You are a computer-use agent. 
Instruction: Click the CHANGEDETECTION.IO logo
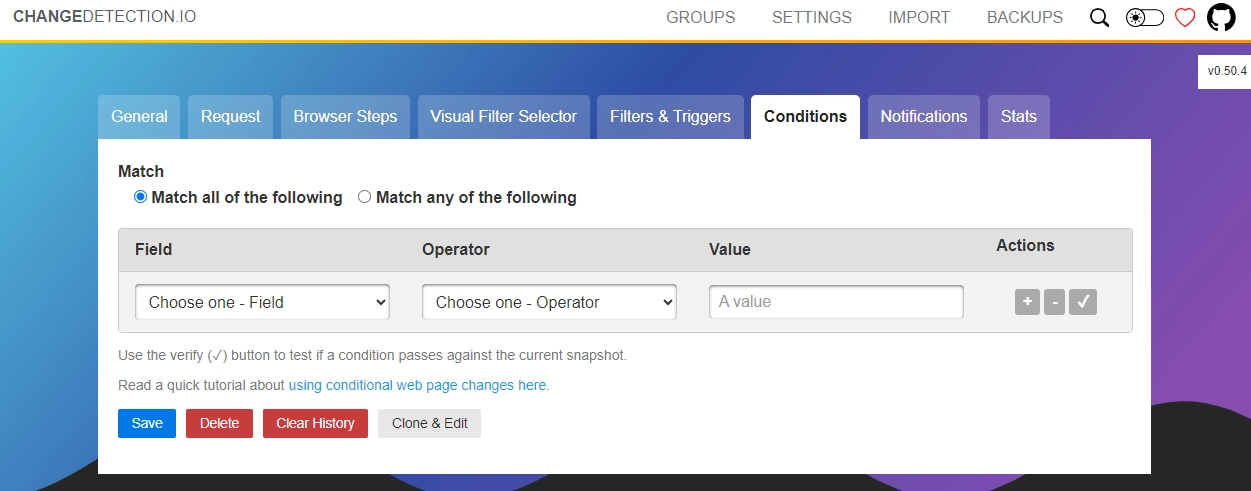tap(104, 17)
